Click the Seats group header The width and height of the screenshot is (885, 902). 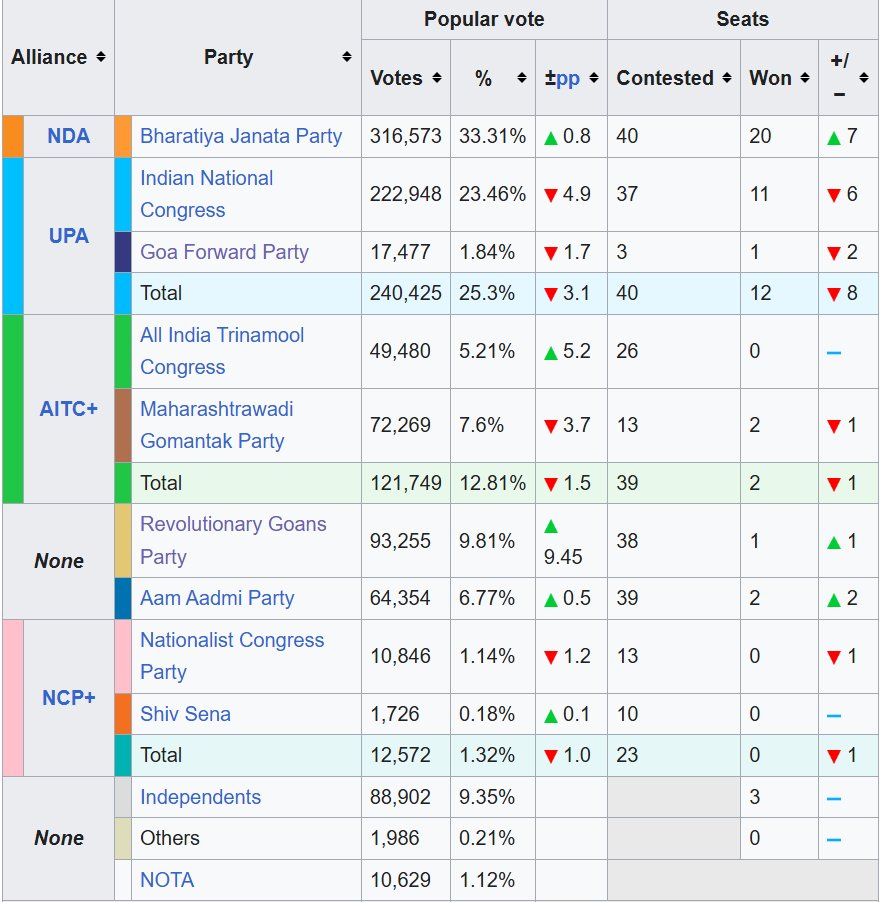(x=742, y=20)
